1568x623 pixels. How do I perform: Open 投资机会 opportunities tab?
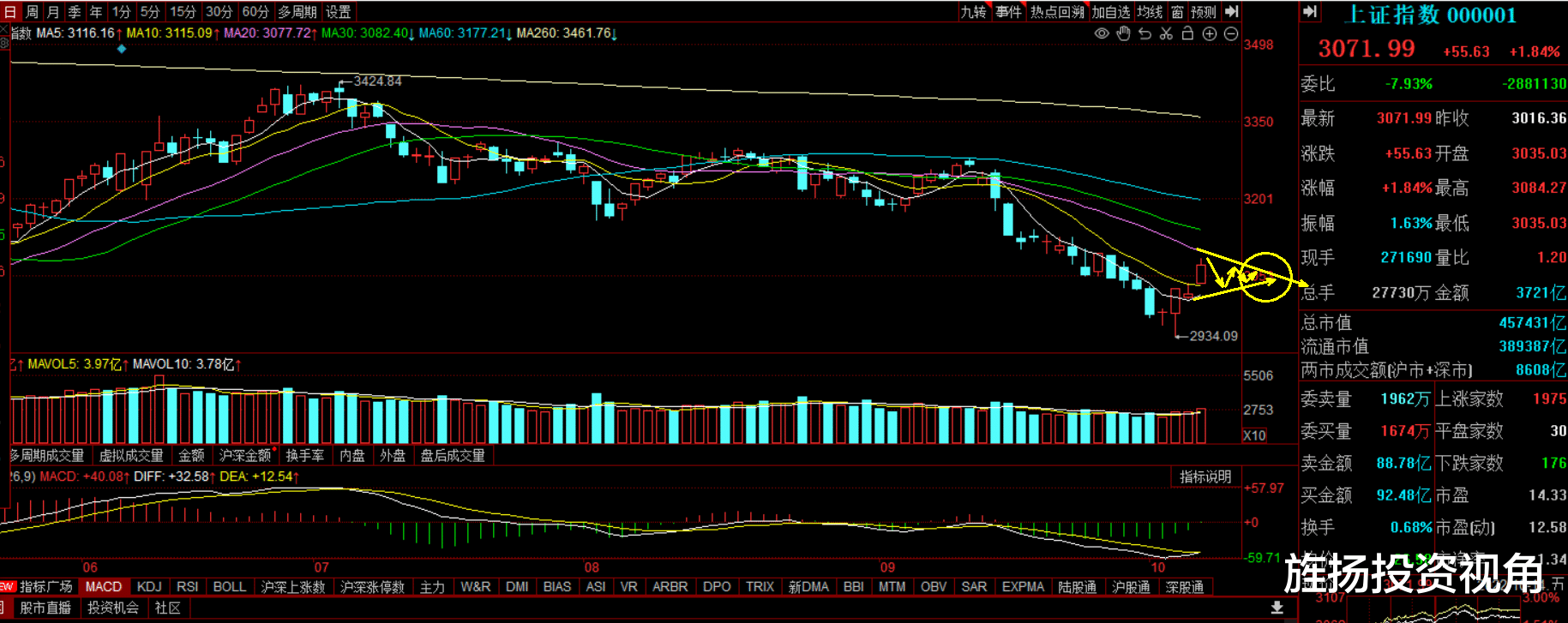[x=112, y=608]
